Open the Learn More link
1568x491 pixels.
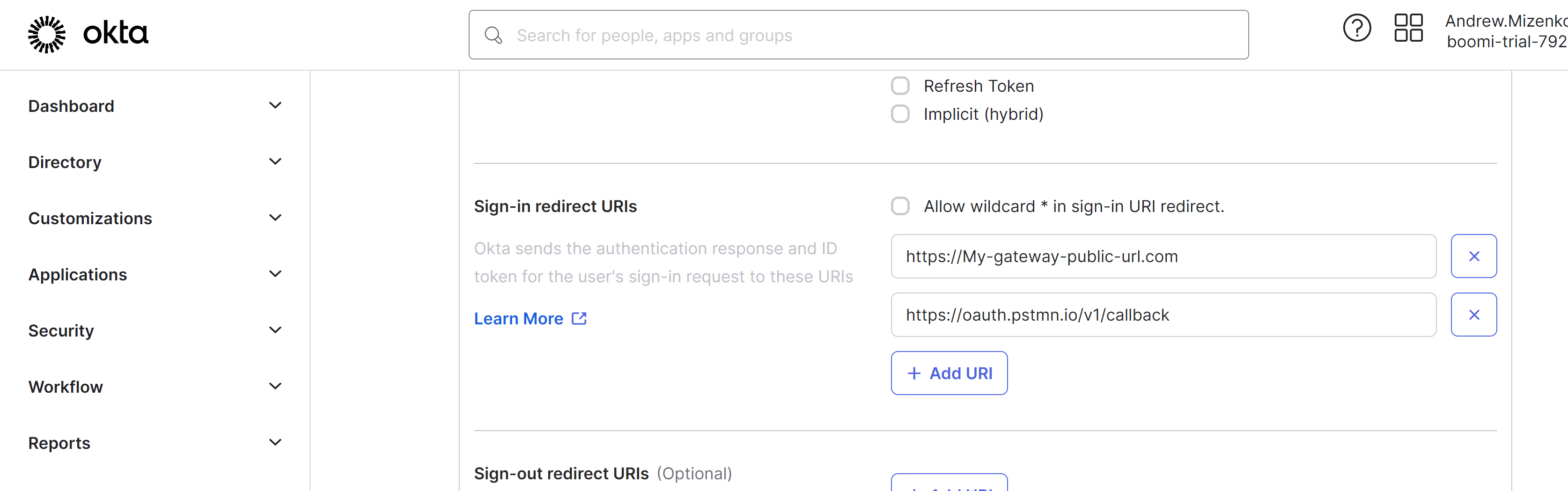coord(518,318)
